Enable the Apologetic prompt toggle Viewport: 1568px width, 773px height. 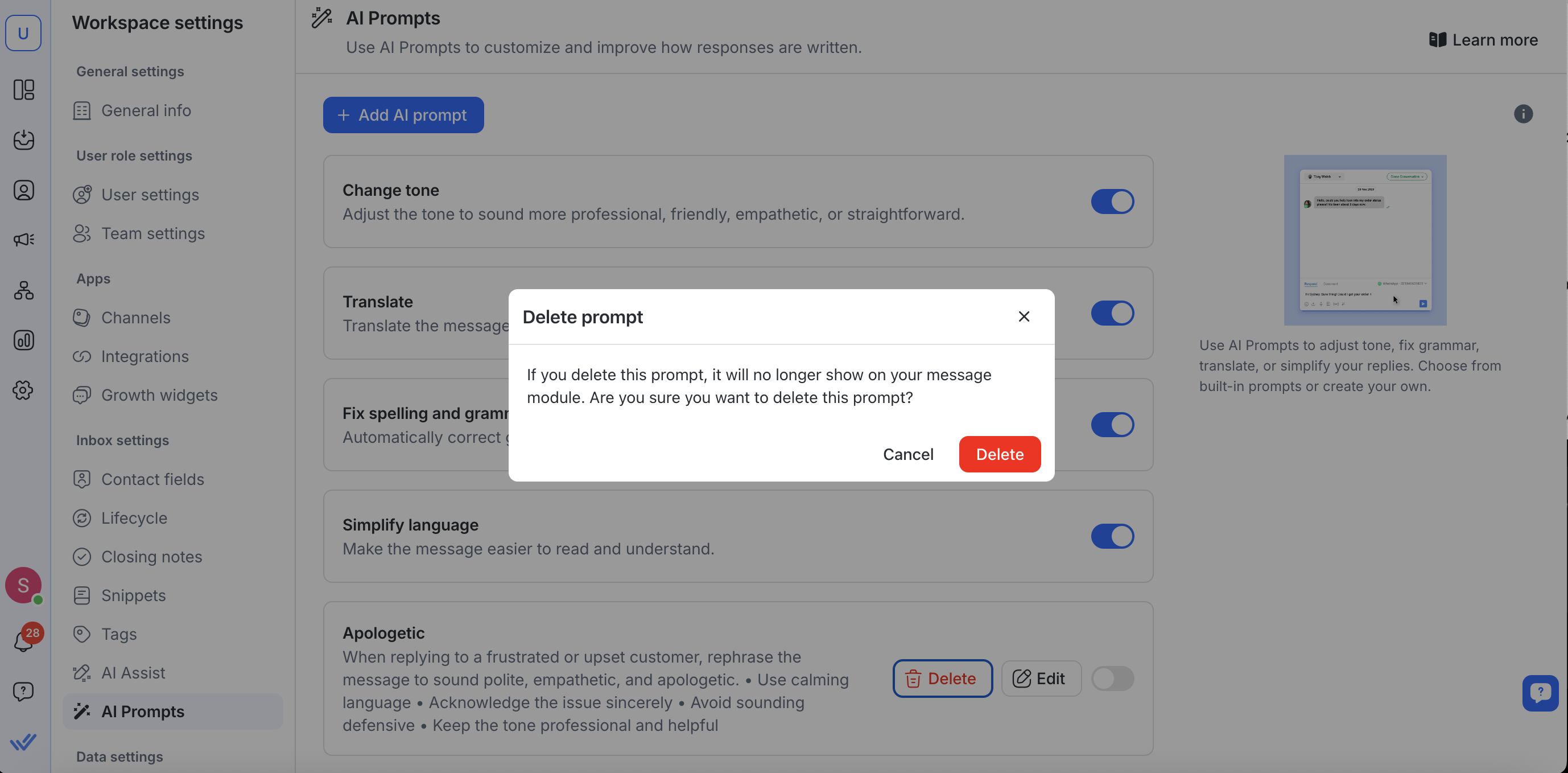1112,678
